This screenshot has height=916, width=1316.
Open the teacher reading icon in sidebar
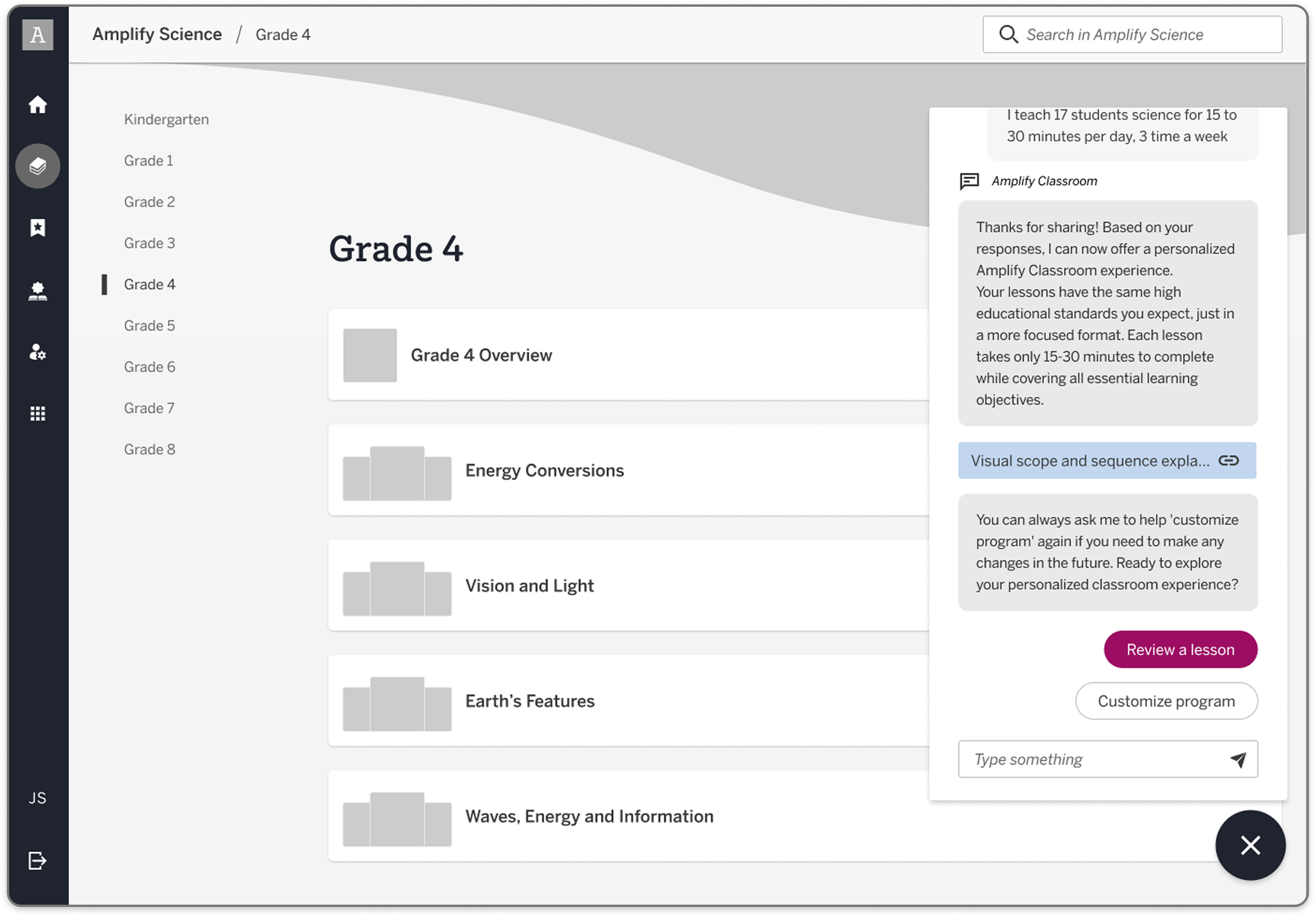[37, 291]
